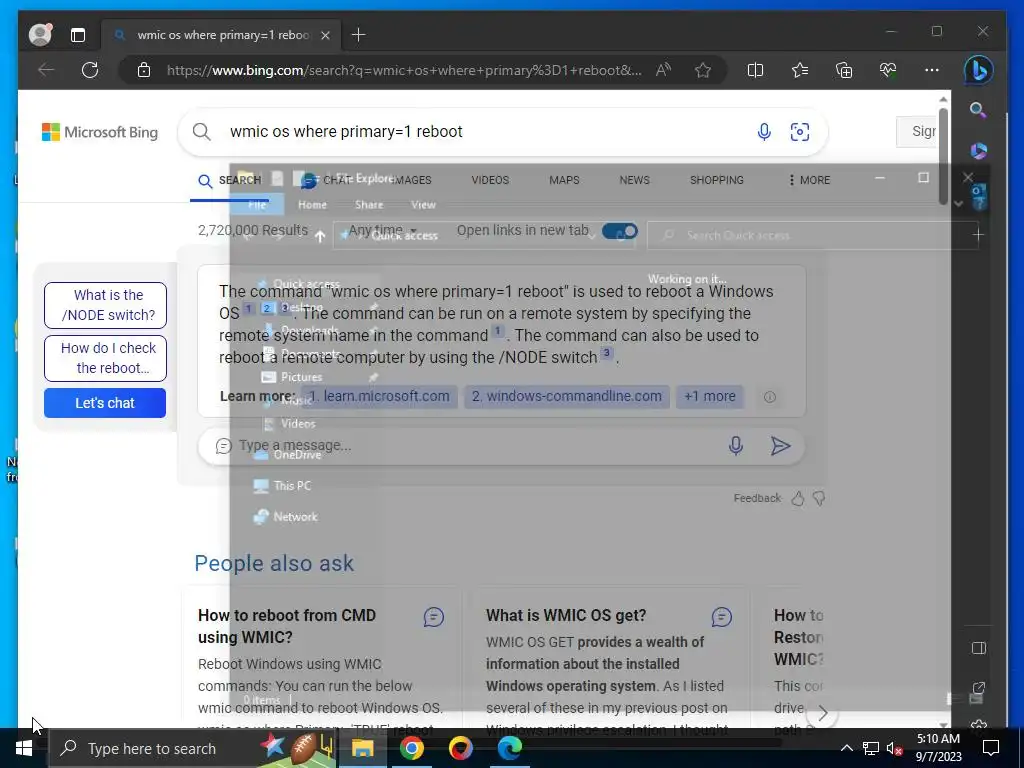Image resolution: width=1024 pixels, height=768 pixels.
Task: Open the tab actions menu icon
Action: point(78,35)
